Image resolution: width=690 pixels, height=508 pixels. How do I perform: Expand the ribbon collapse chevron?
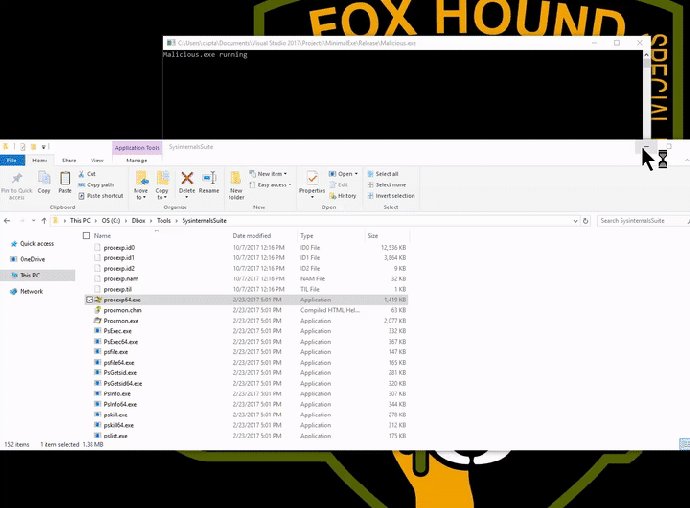coord(687,161)
